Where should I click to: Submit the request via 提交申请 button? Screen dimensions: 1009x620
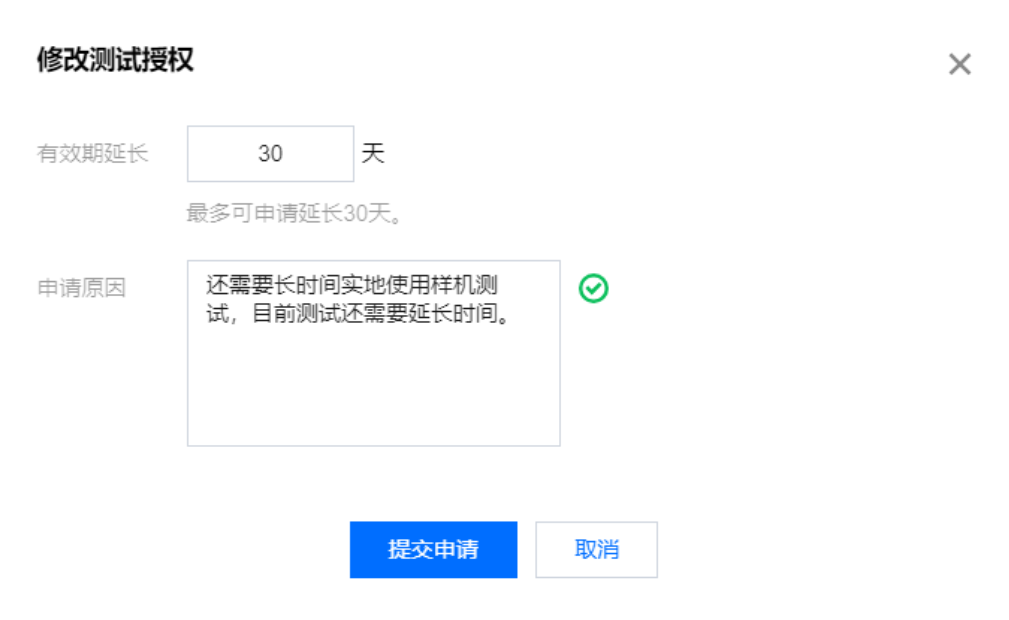433,549
